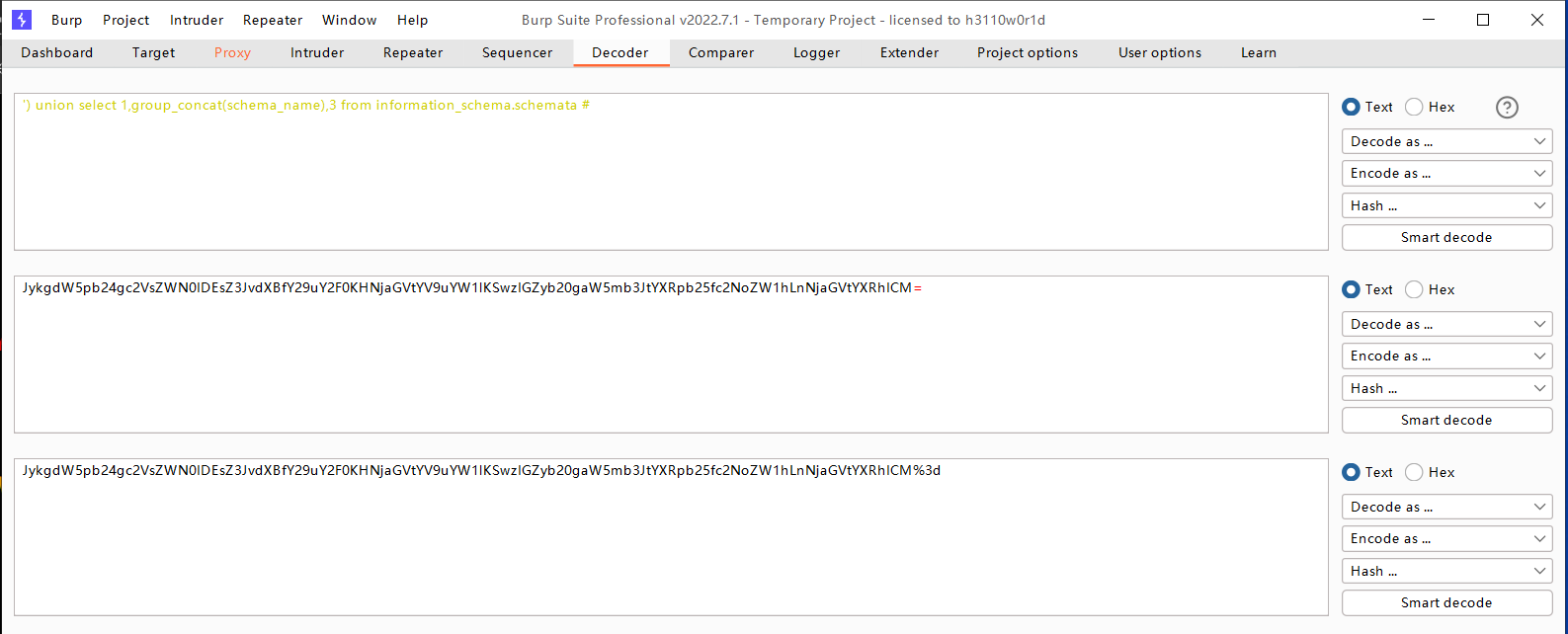Viewport: 1568px width, 634px height.
Task: Open 'Hash ...' dropdown in first panel
Action: 1446,205
